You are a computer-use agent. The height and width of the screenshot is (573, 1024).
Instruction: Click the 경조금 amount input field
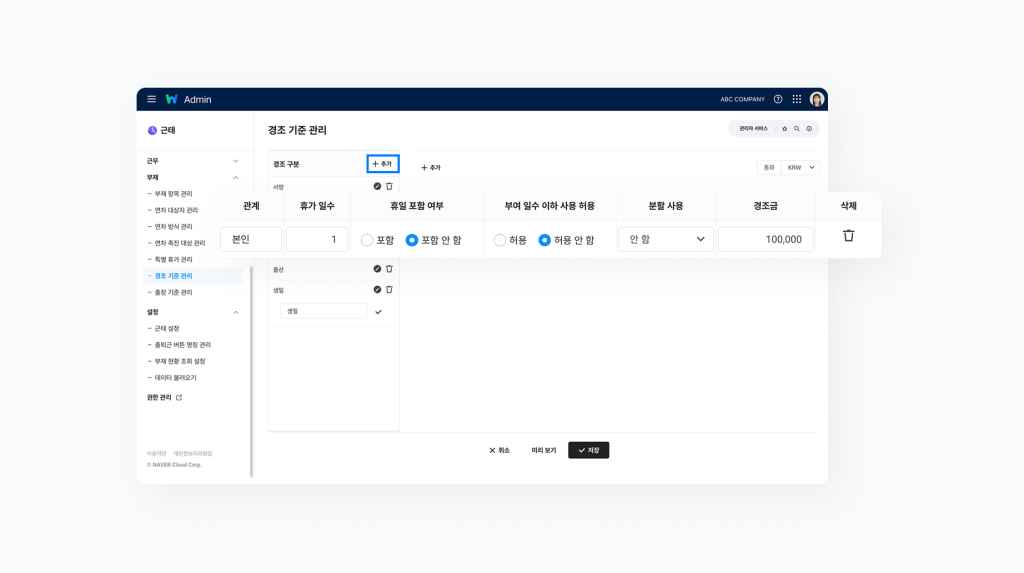point(765,239)
